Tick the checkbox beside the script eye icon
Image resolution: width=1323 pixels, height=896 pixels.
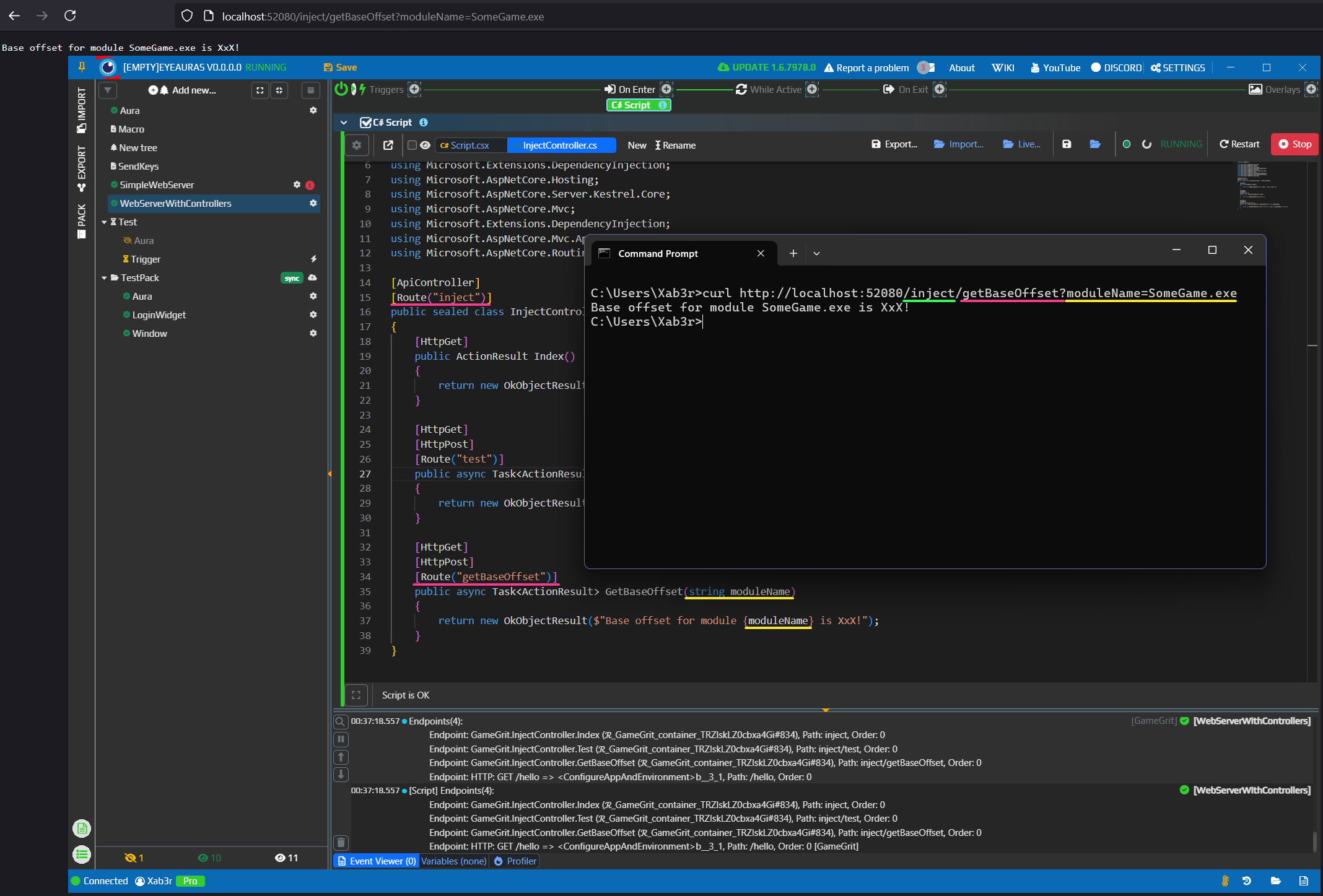(412, 145)
